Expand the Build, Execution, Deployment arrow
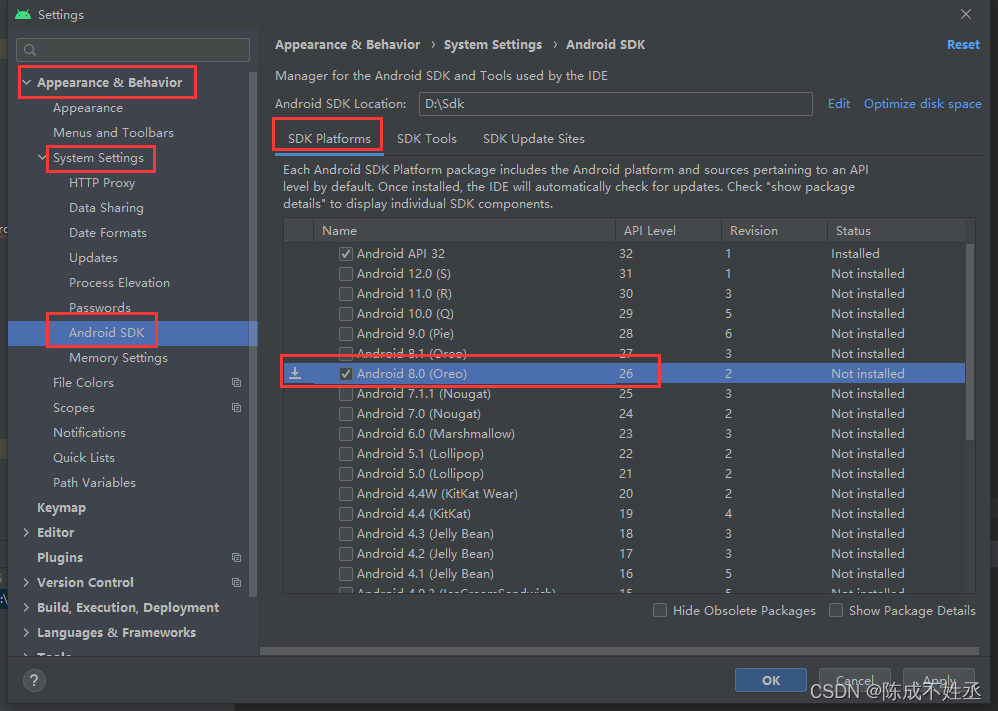This screenshot has width=998, height=711. [26, 607]
